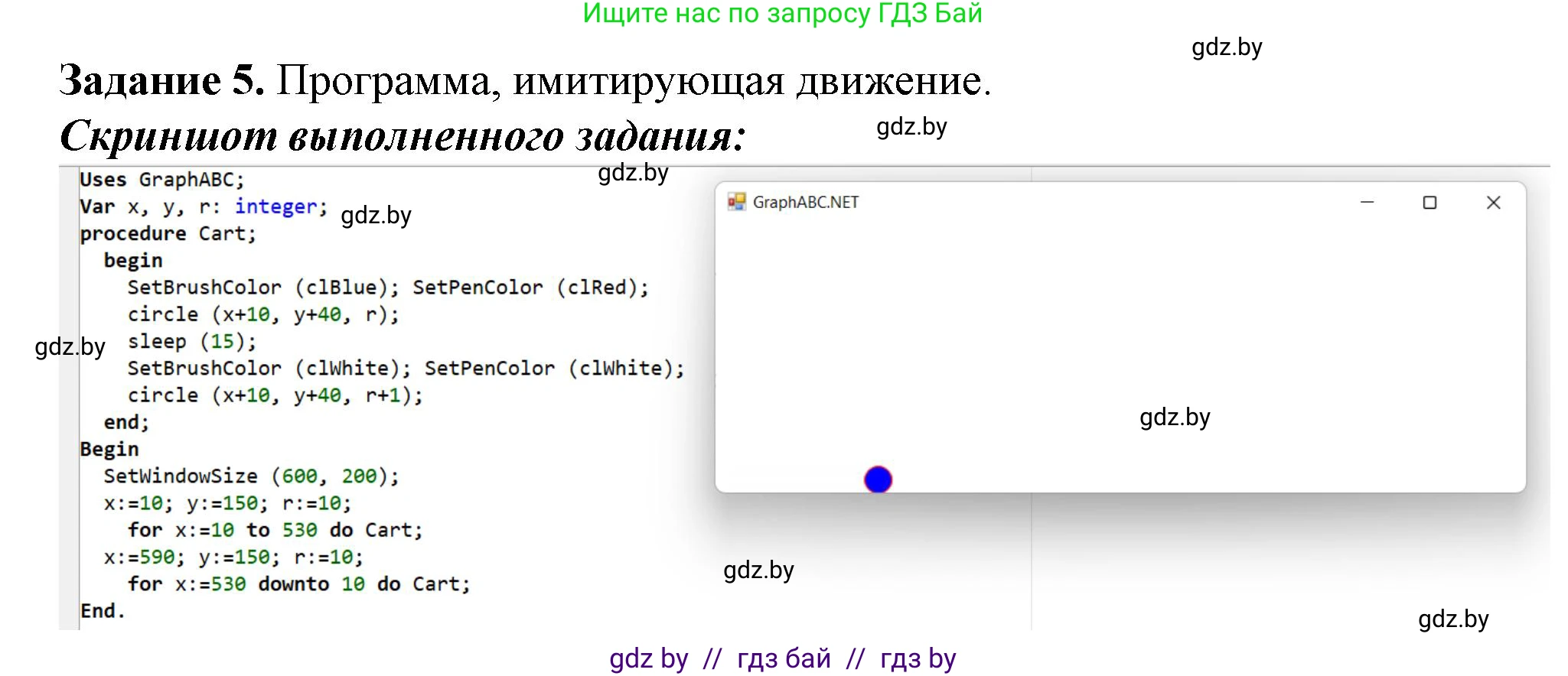Place cursor at final 'End.' statement
Viewport: 1568px width, 676px height.
pyautogui.click(x=103, y=611)
